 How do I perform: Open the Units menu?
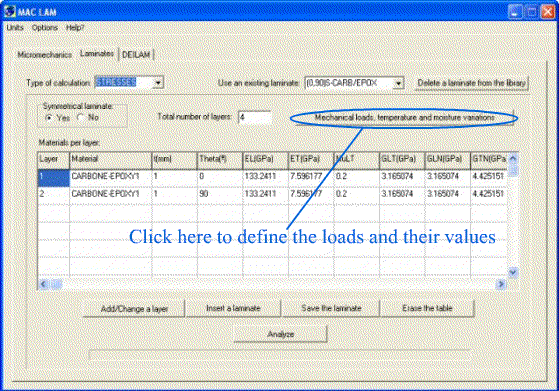point(15,27)
